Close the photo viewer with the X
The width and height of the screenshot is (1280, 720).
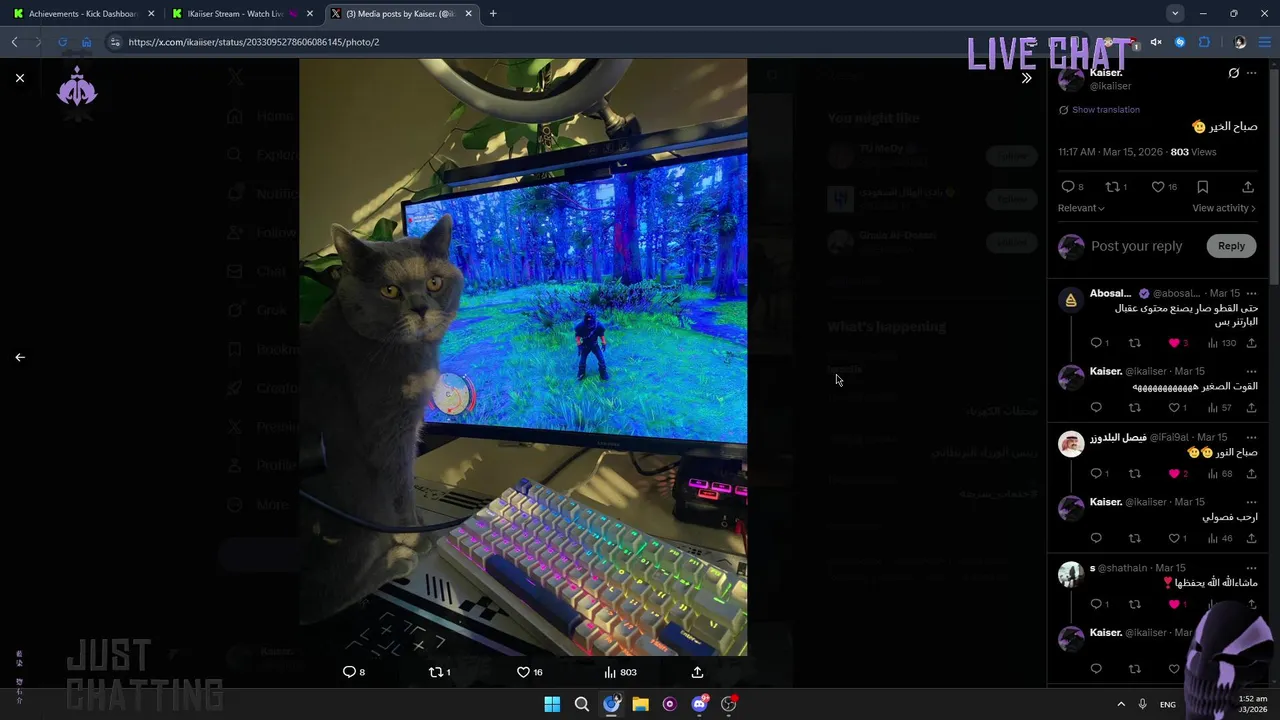(20, 77)
